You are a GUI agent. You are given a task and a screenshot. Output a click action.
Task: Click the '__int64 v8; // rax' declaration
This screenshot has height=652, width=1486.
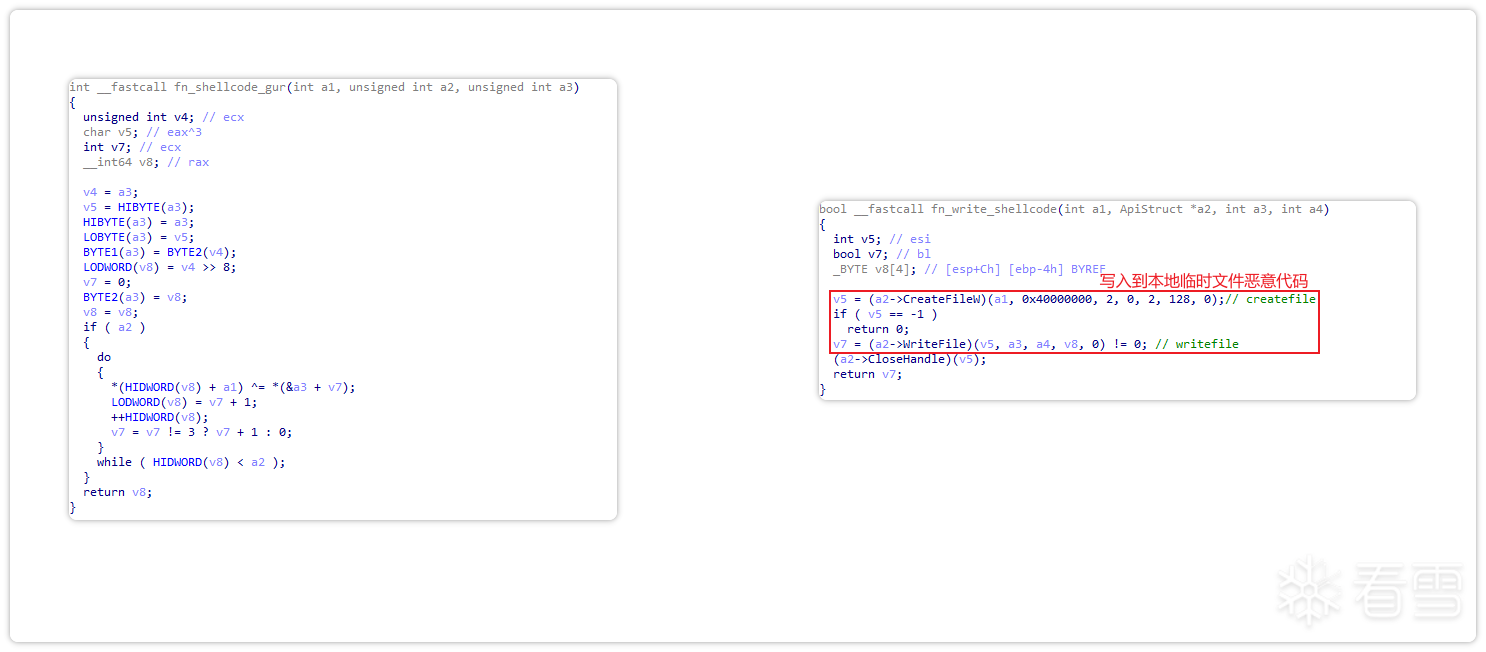point(146,162)
